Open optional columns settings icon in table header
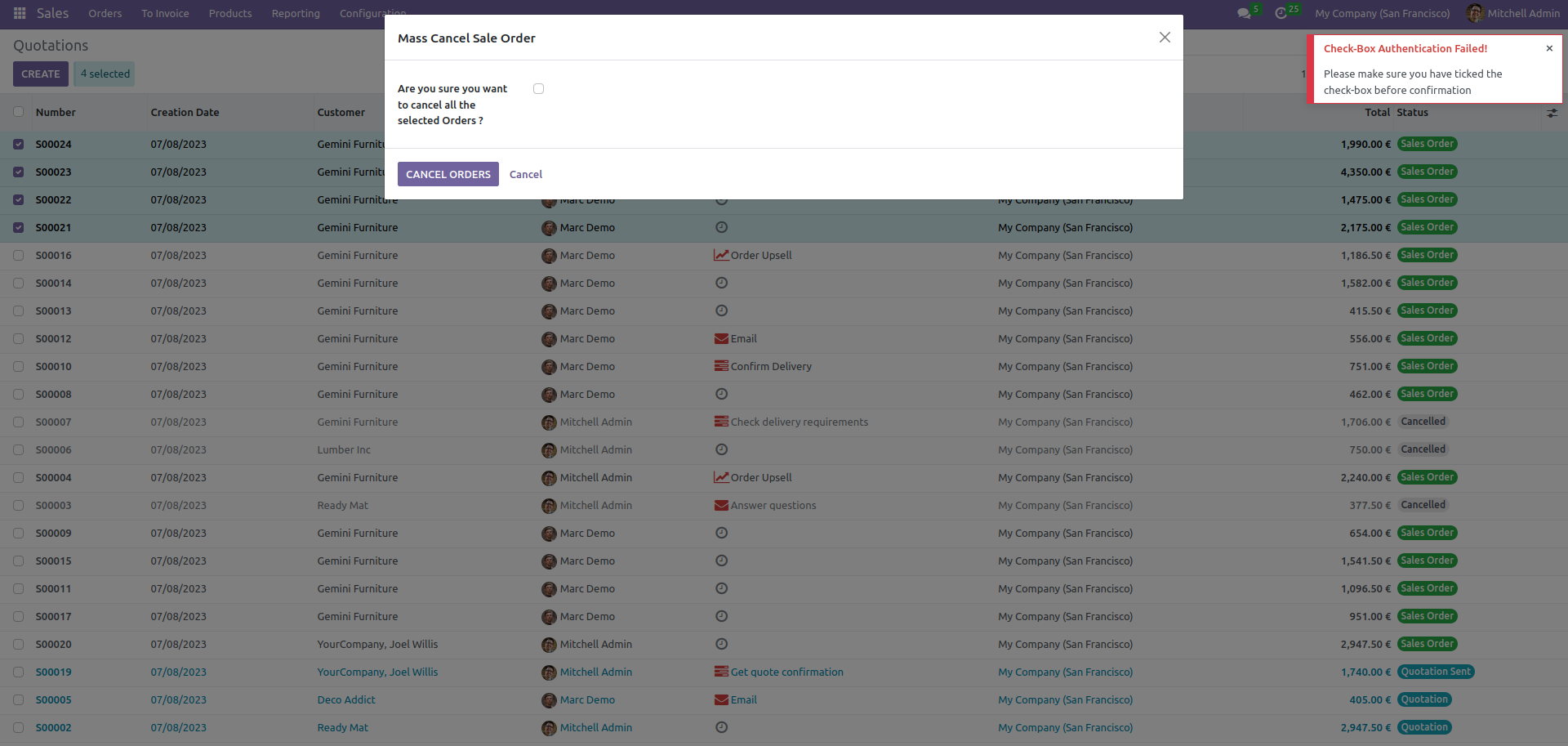Viewport: 1568px width, 746px height. tap(1552, 113)
